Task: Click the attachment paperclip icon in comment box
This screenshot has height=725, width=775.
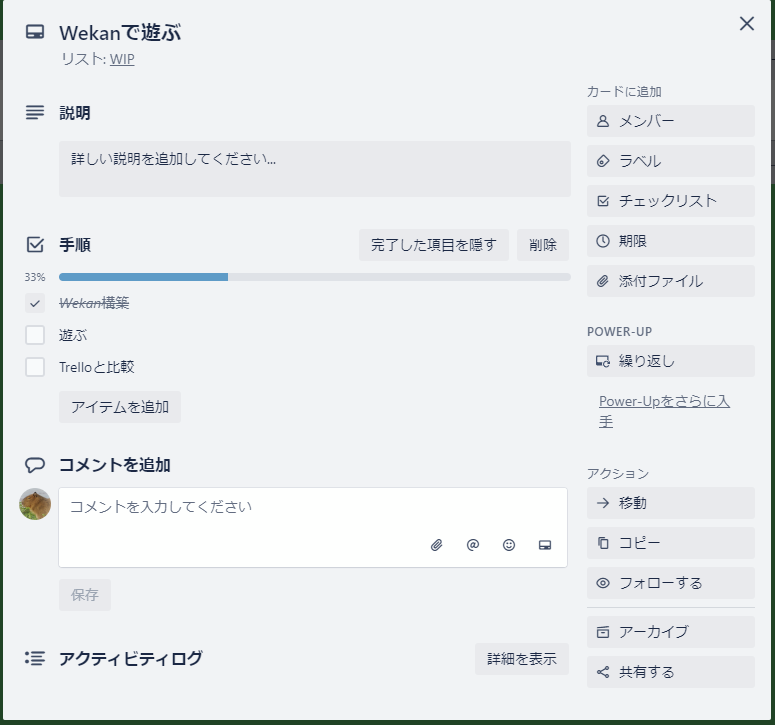Action: coord(436,545)
